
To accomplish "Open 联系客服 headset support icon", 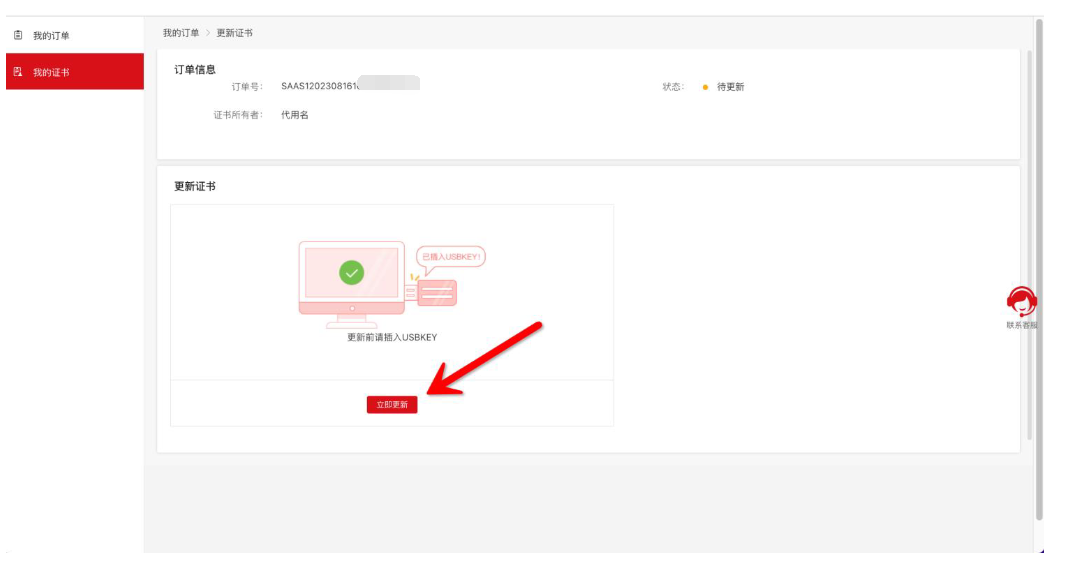I will click(x=1021, y=300).
